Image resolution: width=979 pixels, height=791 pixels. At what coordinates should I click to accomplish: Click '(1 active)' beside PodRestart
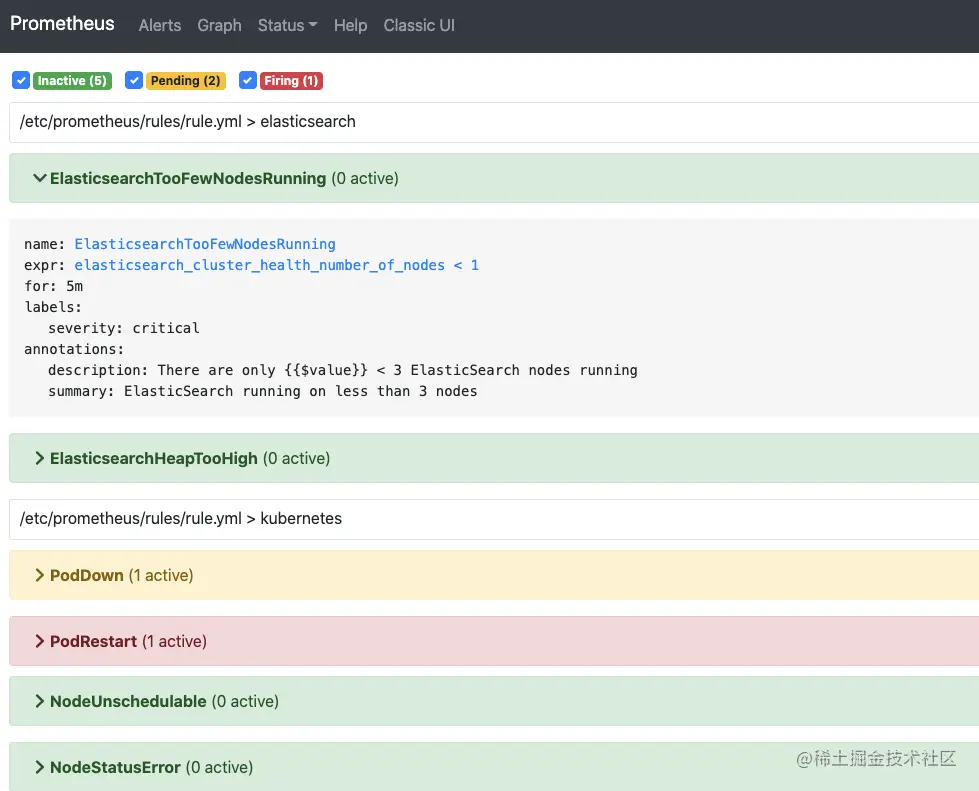(x=174, y=641)
